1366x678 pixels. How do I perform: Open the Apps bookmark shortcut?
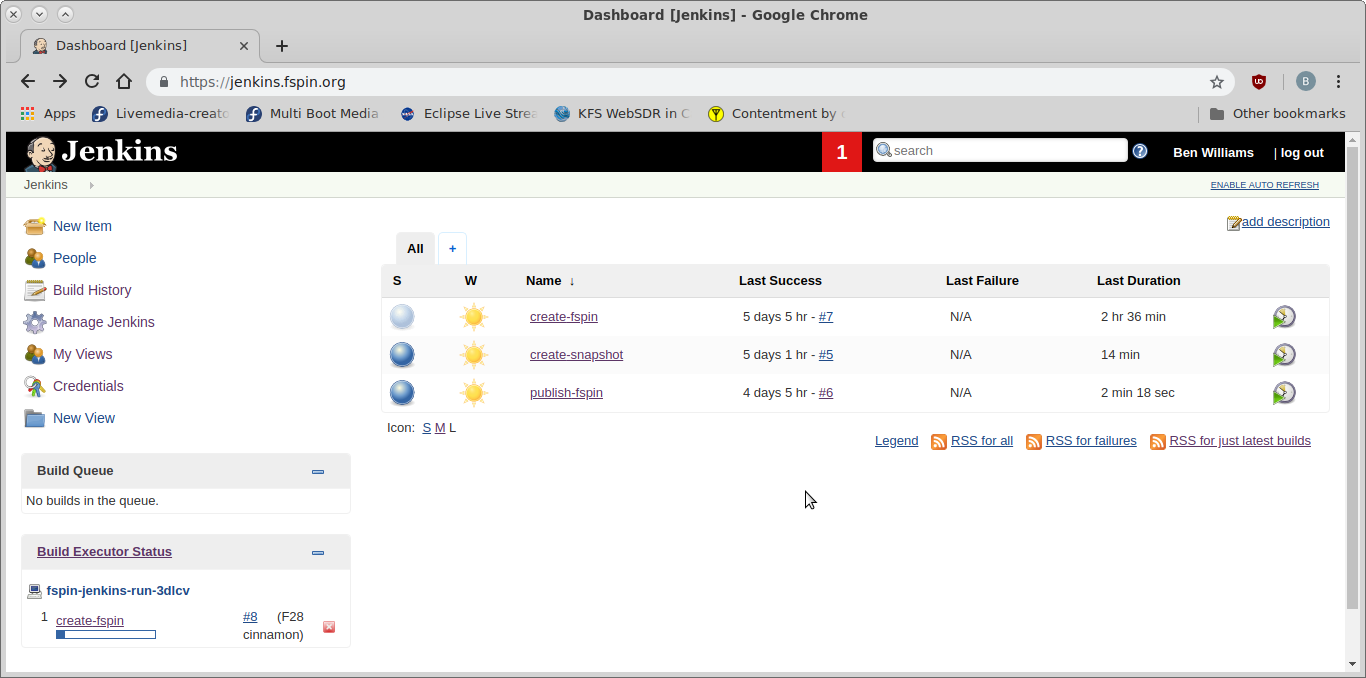48,114
